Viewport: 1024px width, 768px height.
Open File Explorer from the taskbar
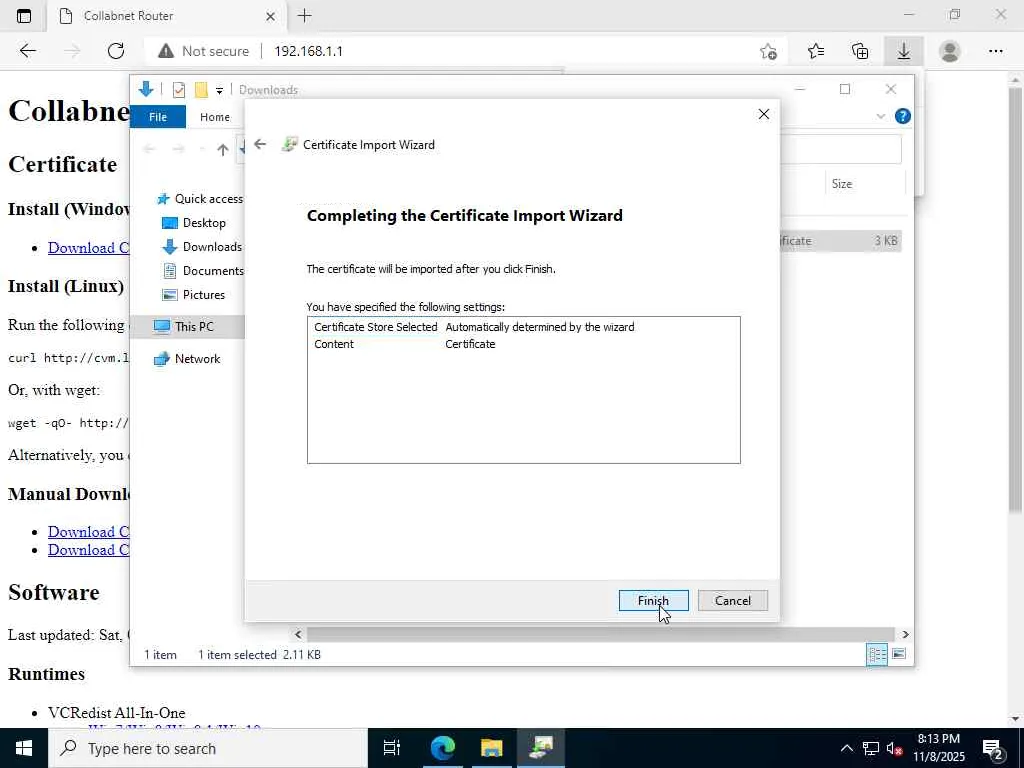pyautogui.click(x=492, y=748)
